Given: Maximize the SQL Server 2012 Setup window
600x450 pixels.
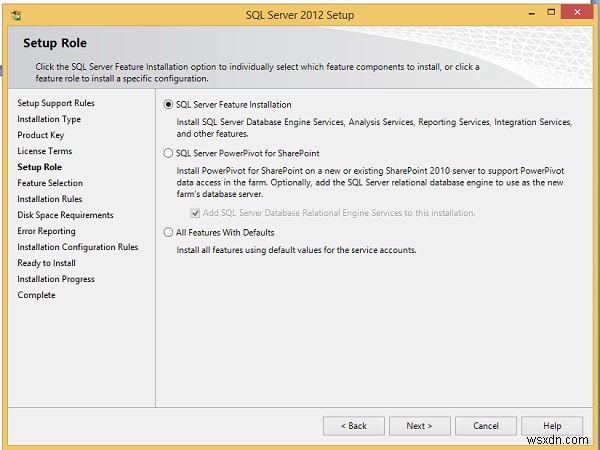Looking at the screenshot, I should click(x=551, y=12).
